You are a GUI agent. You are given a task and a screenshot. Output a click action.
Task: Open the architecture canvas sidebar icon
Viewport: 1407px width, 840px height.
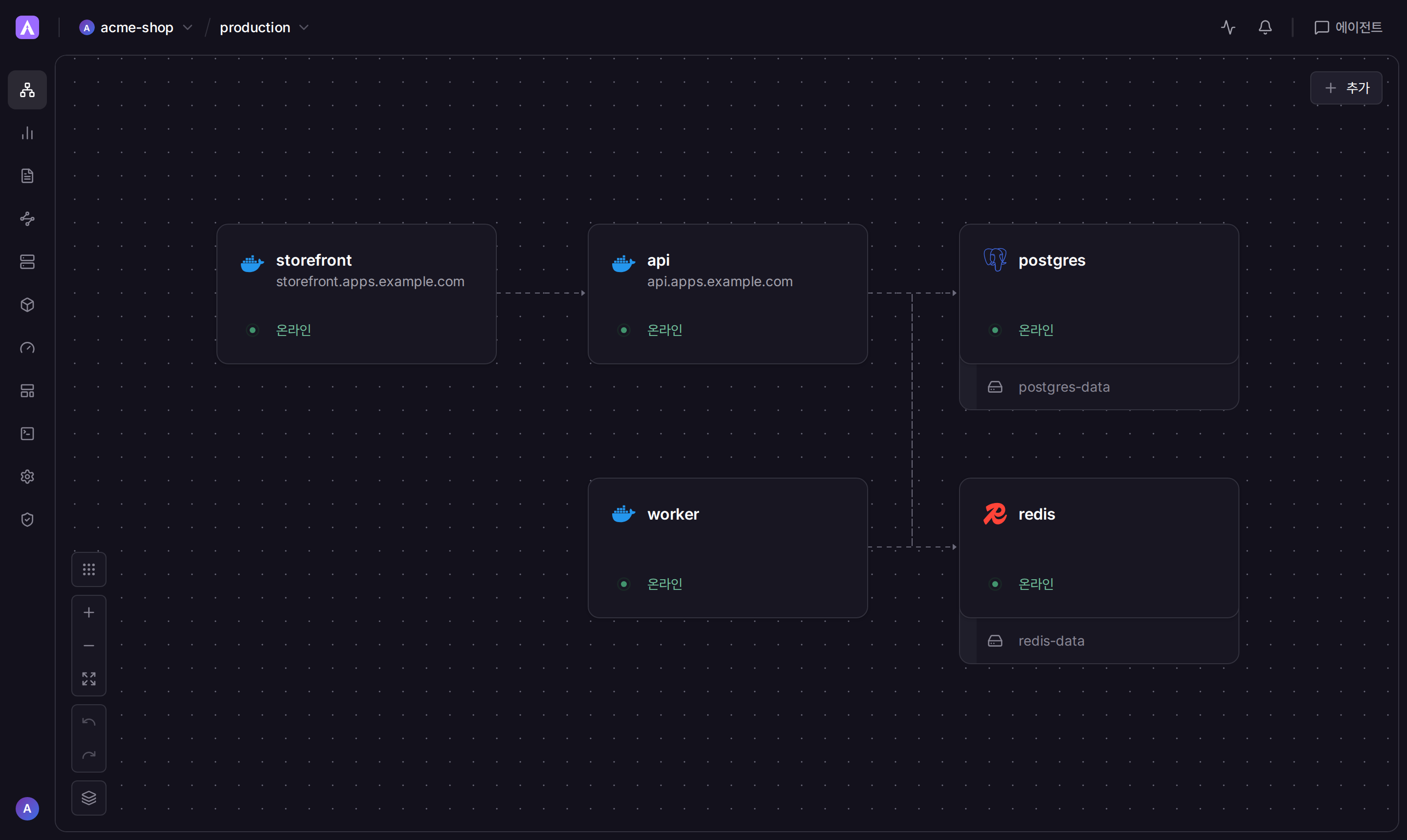tap(27, 90)
